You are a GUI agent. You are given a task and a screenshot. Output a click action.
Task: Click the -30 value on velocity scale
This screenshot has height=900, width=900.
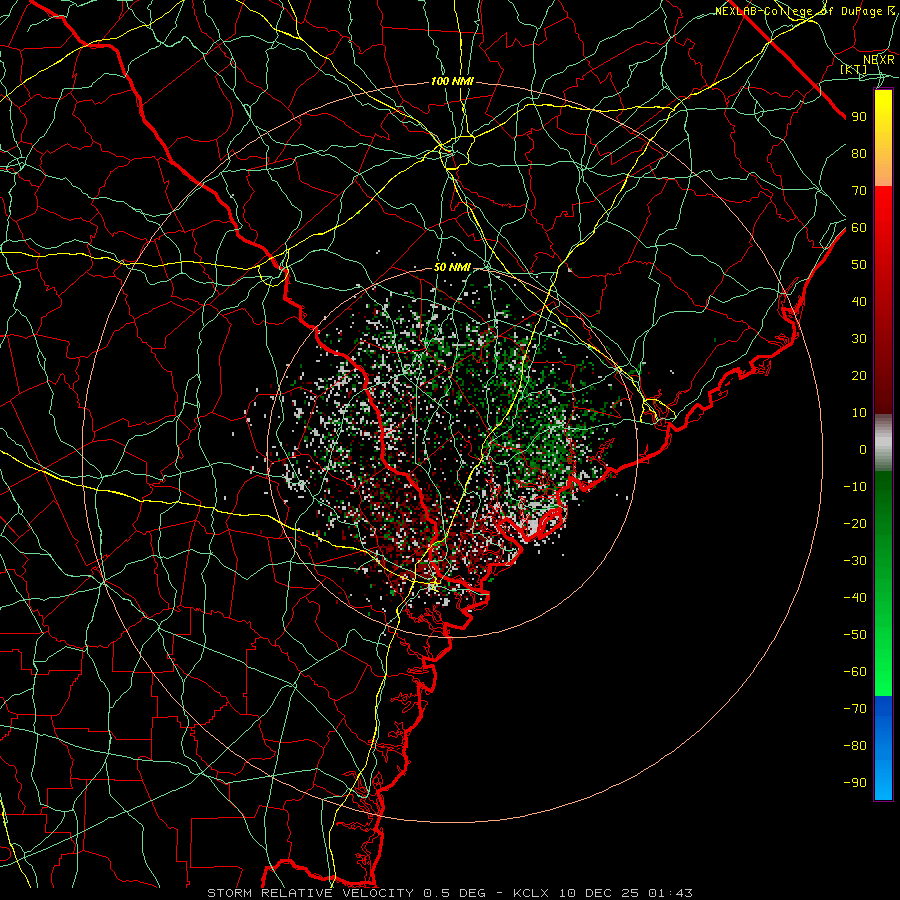click(855, 561)
